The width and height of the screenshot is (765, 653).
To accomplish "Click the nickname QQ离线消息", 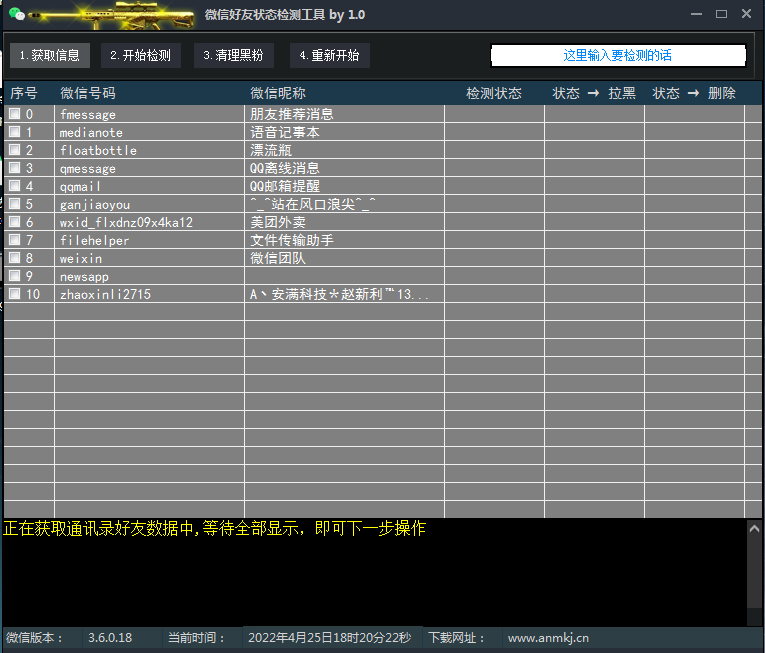I will (x=285, y=168).
